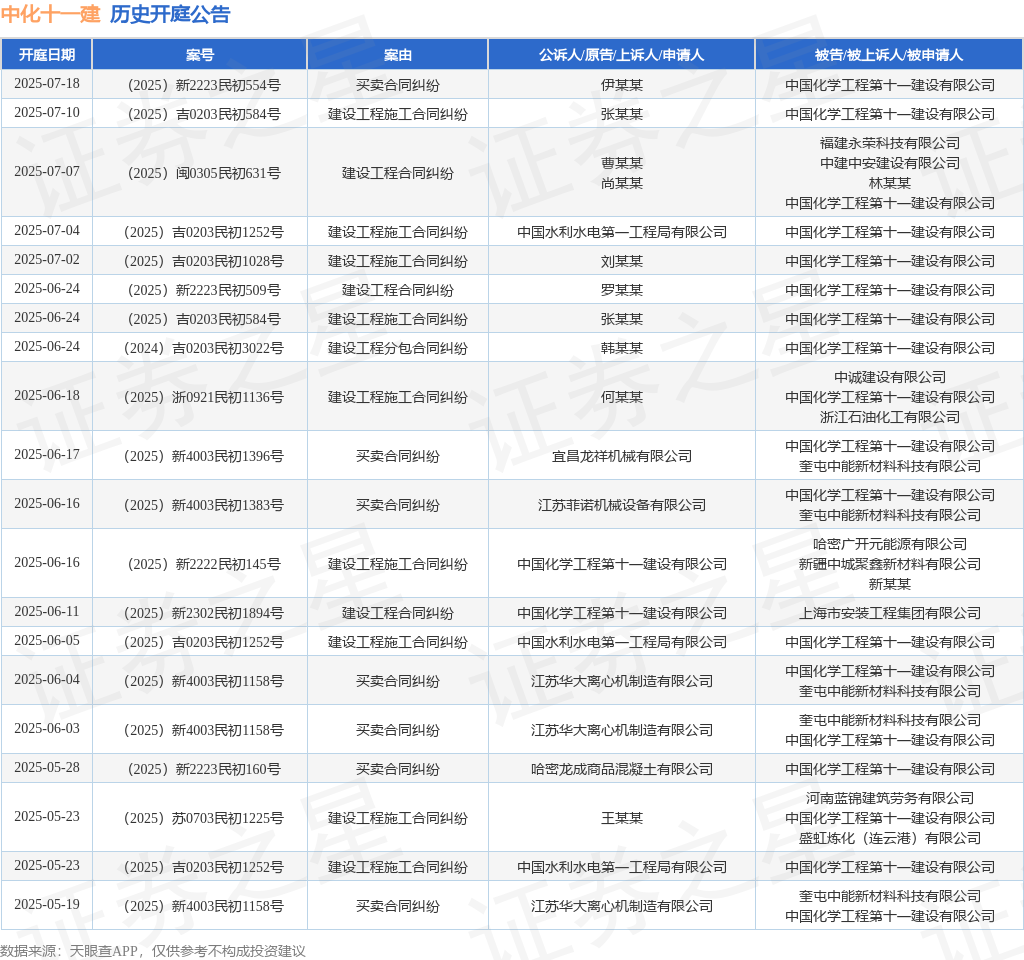Click defendant 中建中安建设有限公司
Screen dimensions: 1024x960
[x=889, y=163]
